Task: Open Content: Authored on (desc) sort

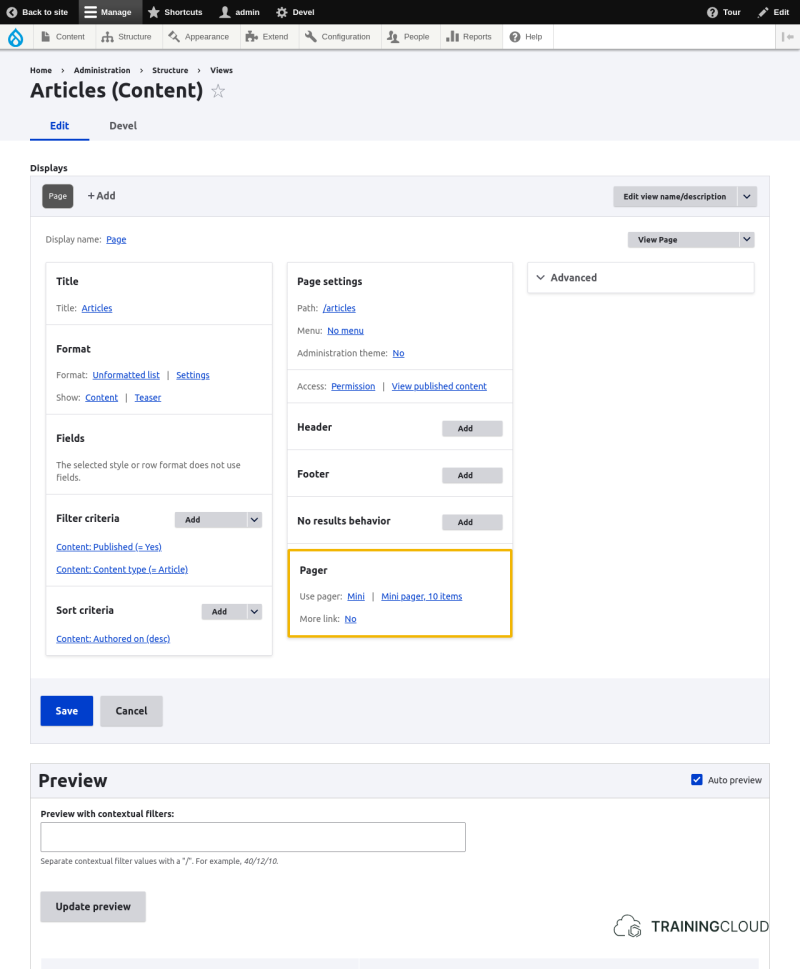Action: click(113, 639)
